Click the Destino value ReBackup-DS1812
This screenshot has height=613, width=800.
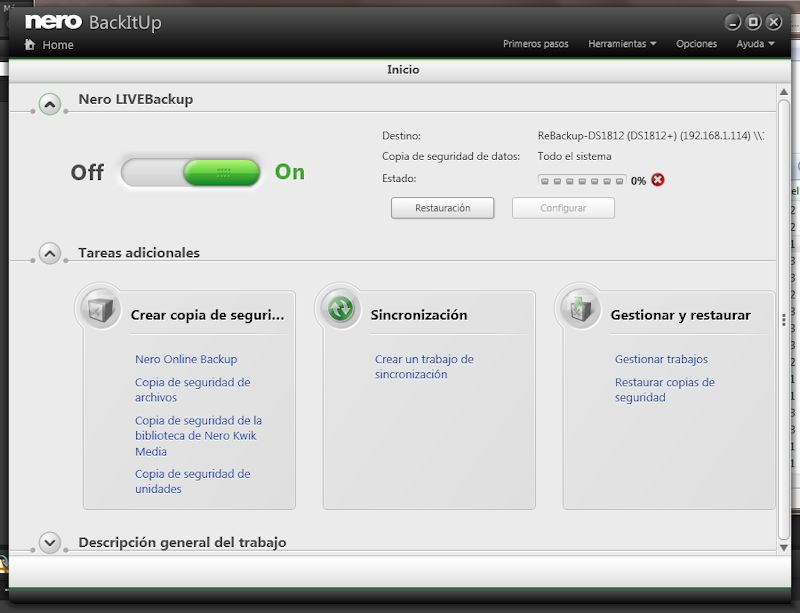[651, 136]
